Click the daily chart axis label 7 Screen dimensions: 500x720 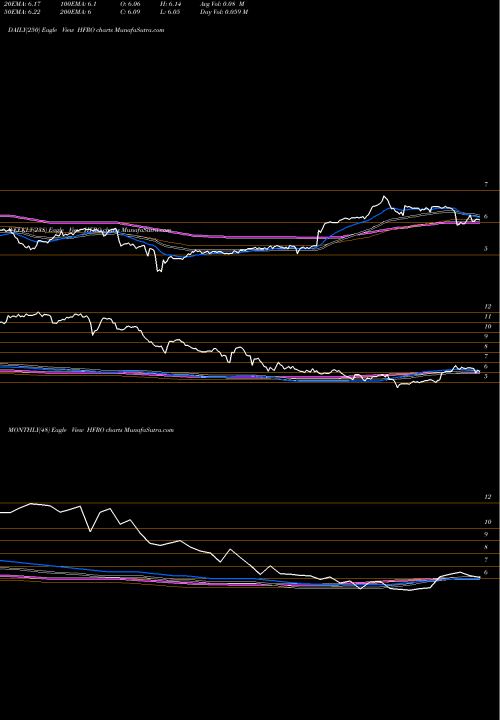click(x=486, y=184)
